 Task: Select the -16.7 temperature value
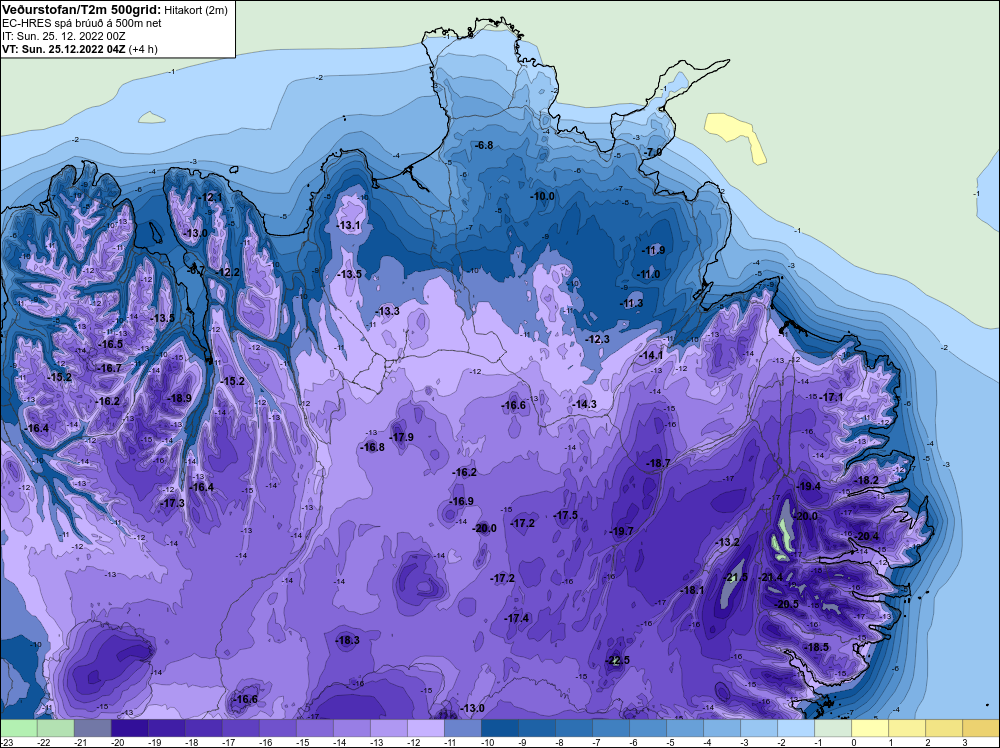pyautogui.click(x=109, y=368)
